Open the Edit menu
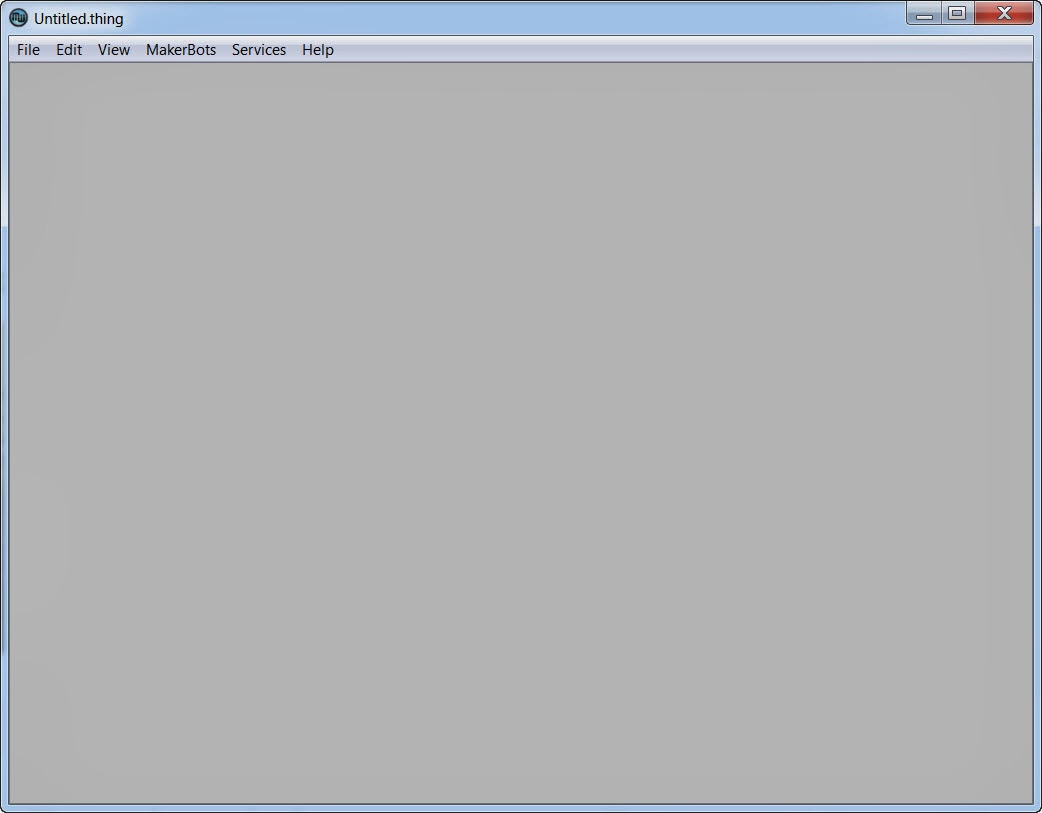The image size is (1042, 813). click(69, 50)
